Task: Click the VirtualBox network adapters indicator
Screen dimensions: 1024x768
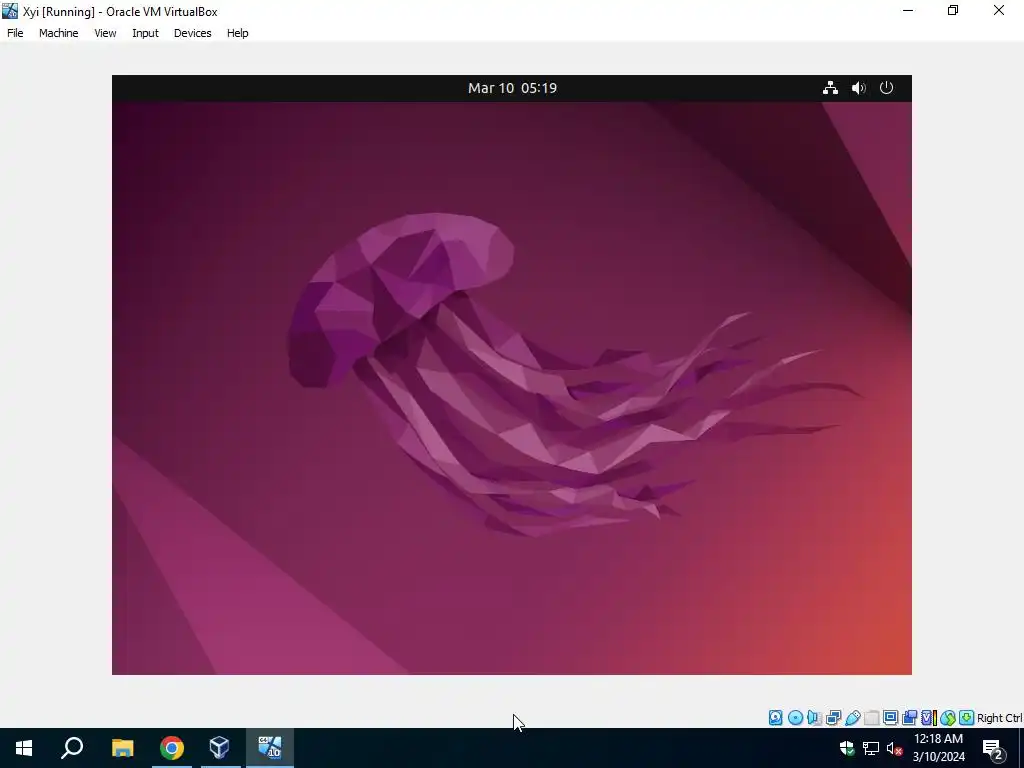Action: click(x=833, y=718)
